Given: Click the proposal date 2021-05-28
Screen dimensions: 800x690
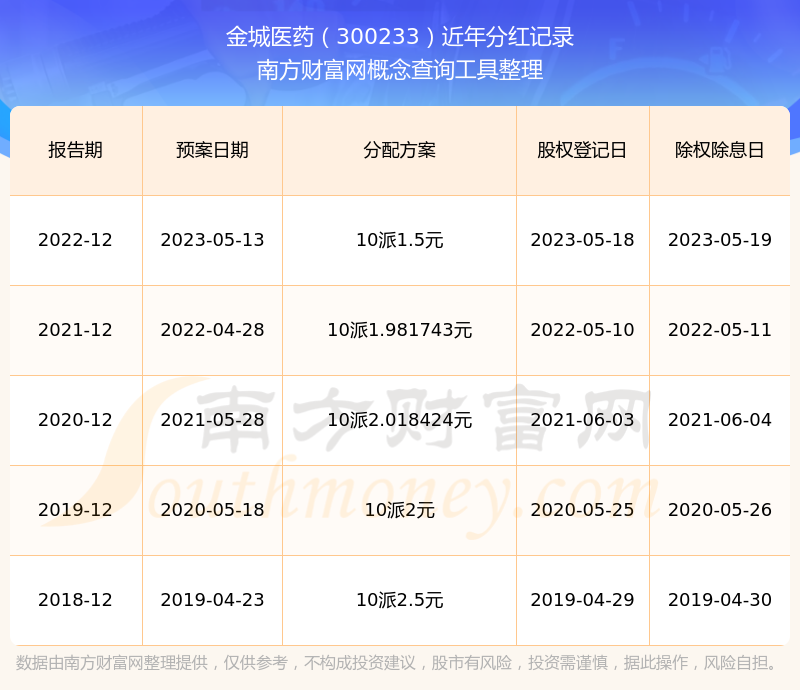Looking at the screenshot, I should 212,420.
